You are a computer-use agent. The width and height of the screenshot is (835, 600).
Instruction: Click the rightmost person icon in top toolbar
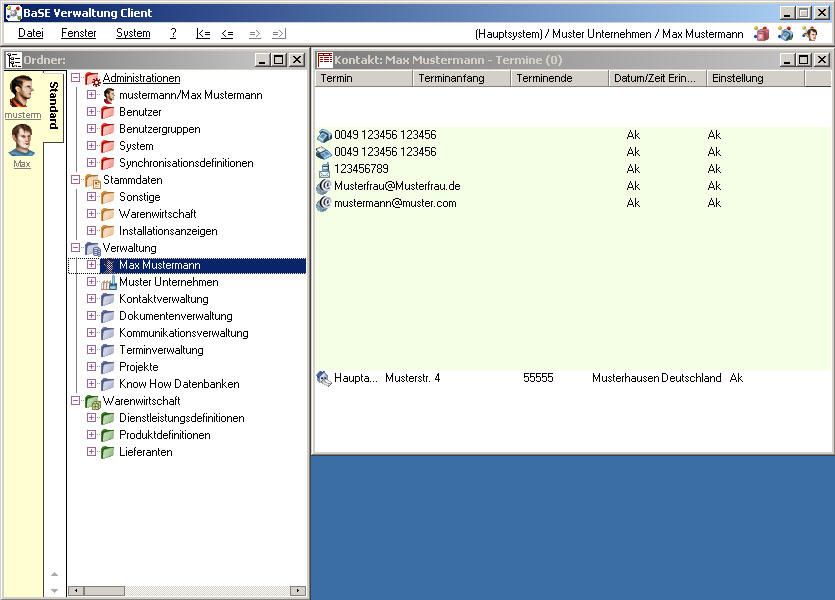pyautogui.click(x=810, y=33)
